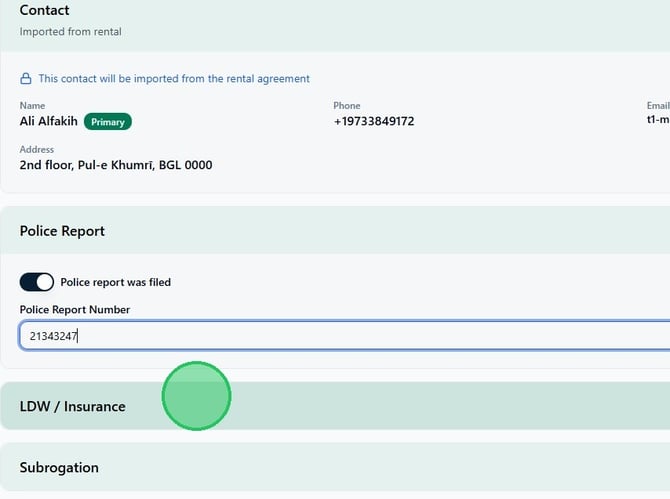Click the Primary badge next to Ali Alfakih
This screenshot has height=499, width=670.
(108, 122)
